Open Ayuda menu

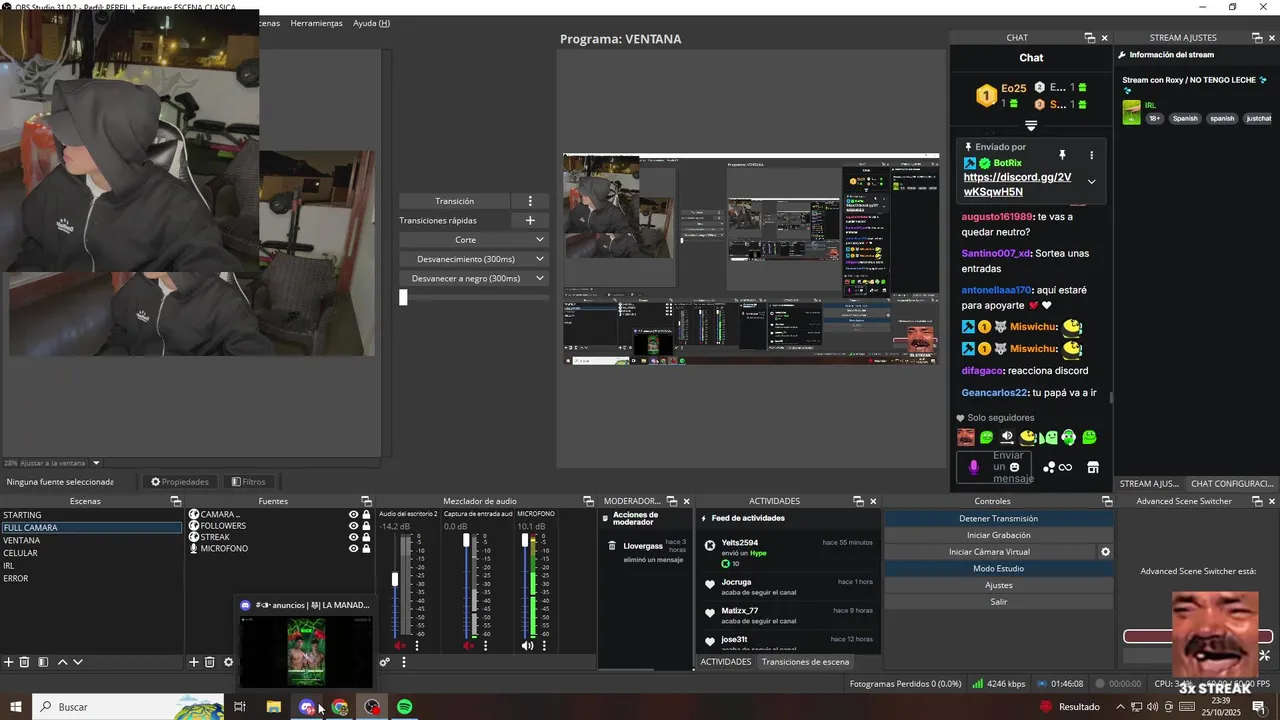[x=371, y=23]
